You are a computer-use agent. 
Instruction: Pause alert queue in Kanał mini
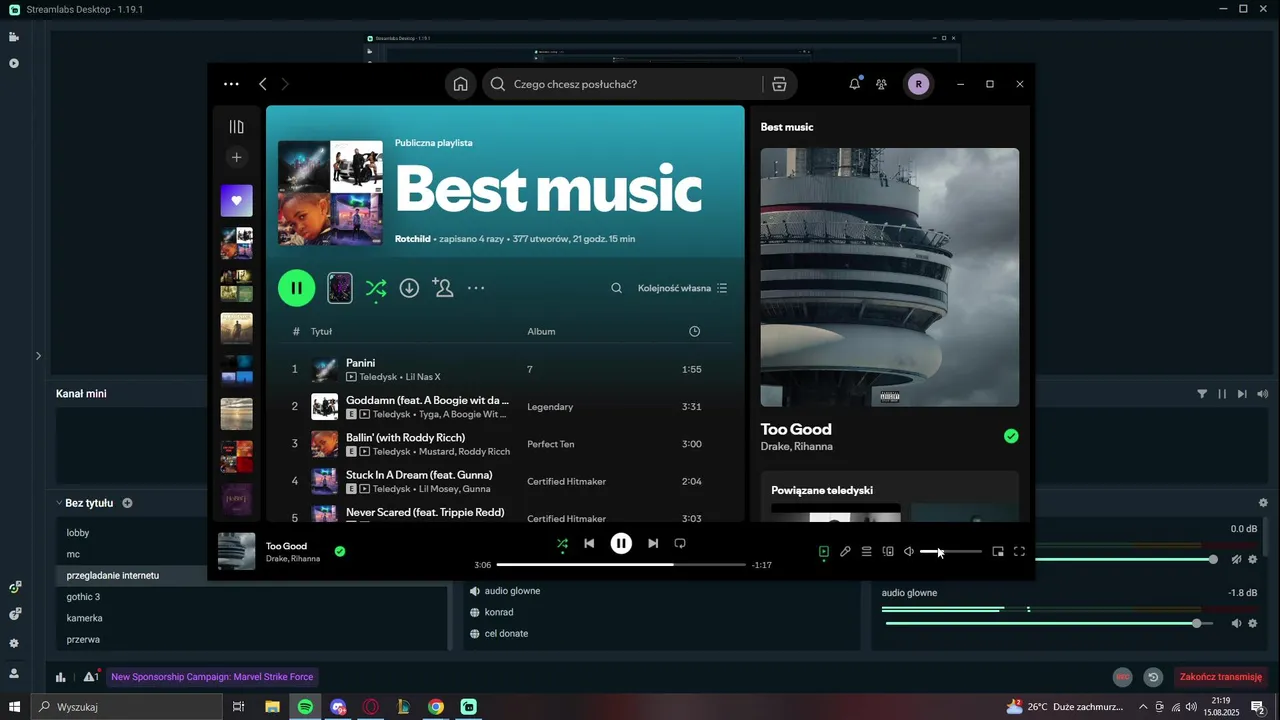(x=1222, y=394)
